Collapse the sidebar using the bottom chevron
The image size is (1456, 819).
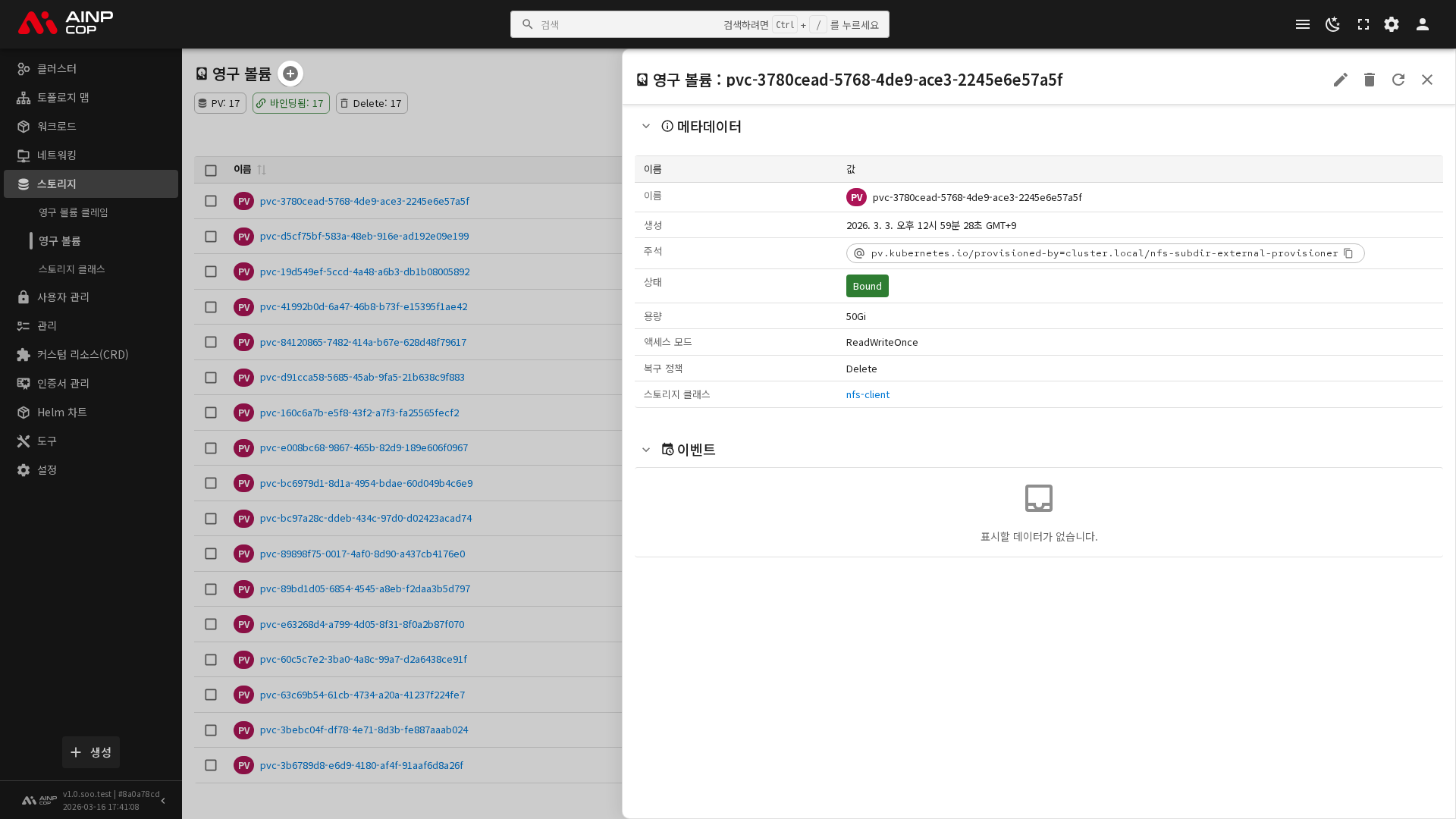pyautogui.click(x=163, y=801)
